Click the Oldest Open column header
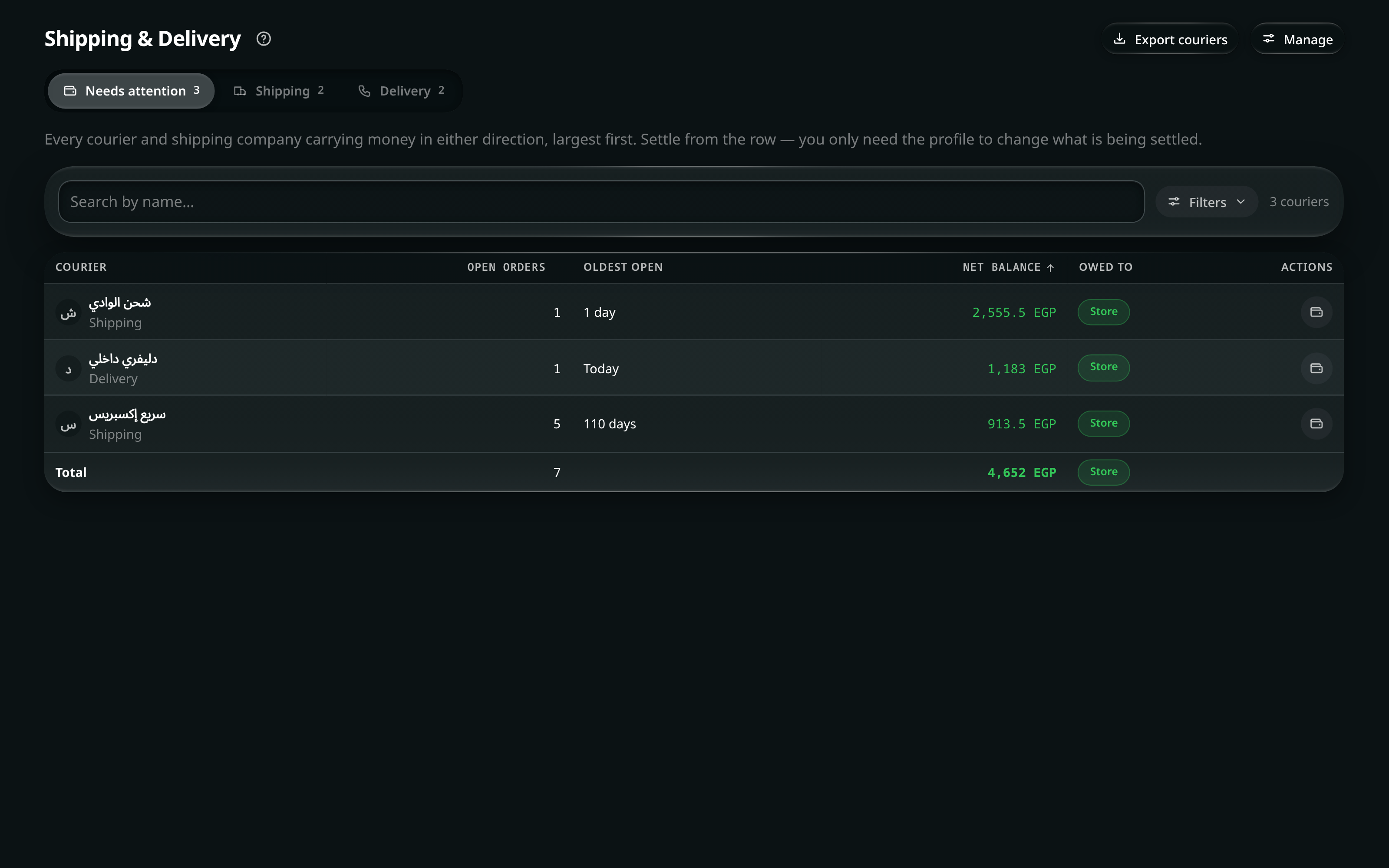This screenshot has width=1389, height=868. [x=623, y=267]
